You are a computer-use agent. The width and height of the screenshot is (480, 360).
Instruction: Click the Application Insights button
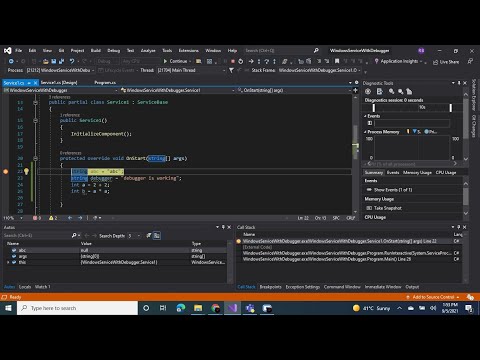tap(399, 61)
